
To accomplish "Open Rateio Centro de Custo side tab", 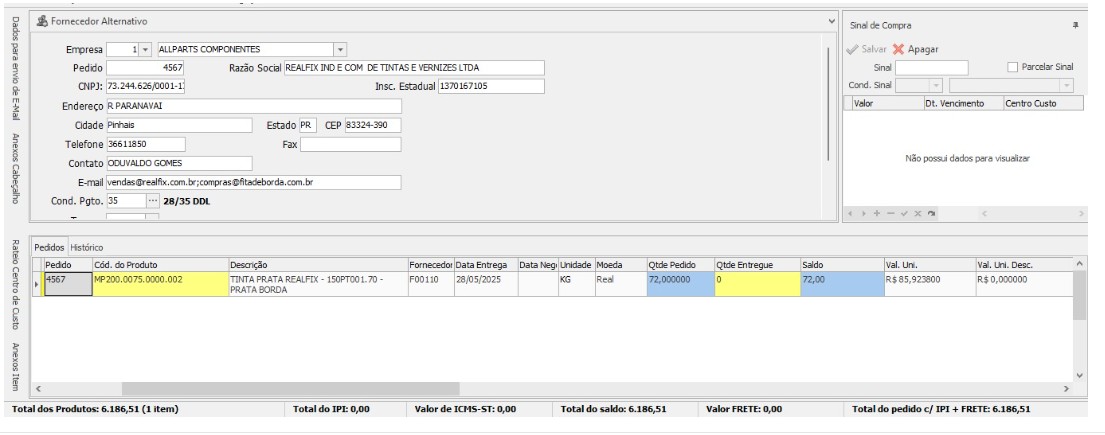I will (x=16, y=285).
